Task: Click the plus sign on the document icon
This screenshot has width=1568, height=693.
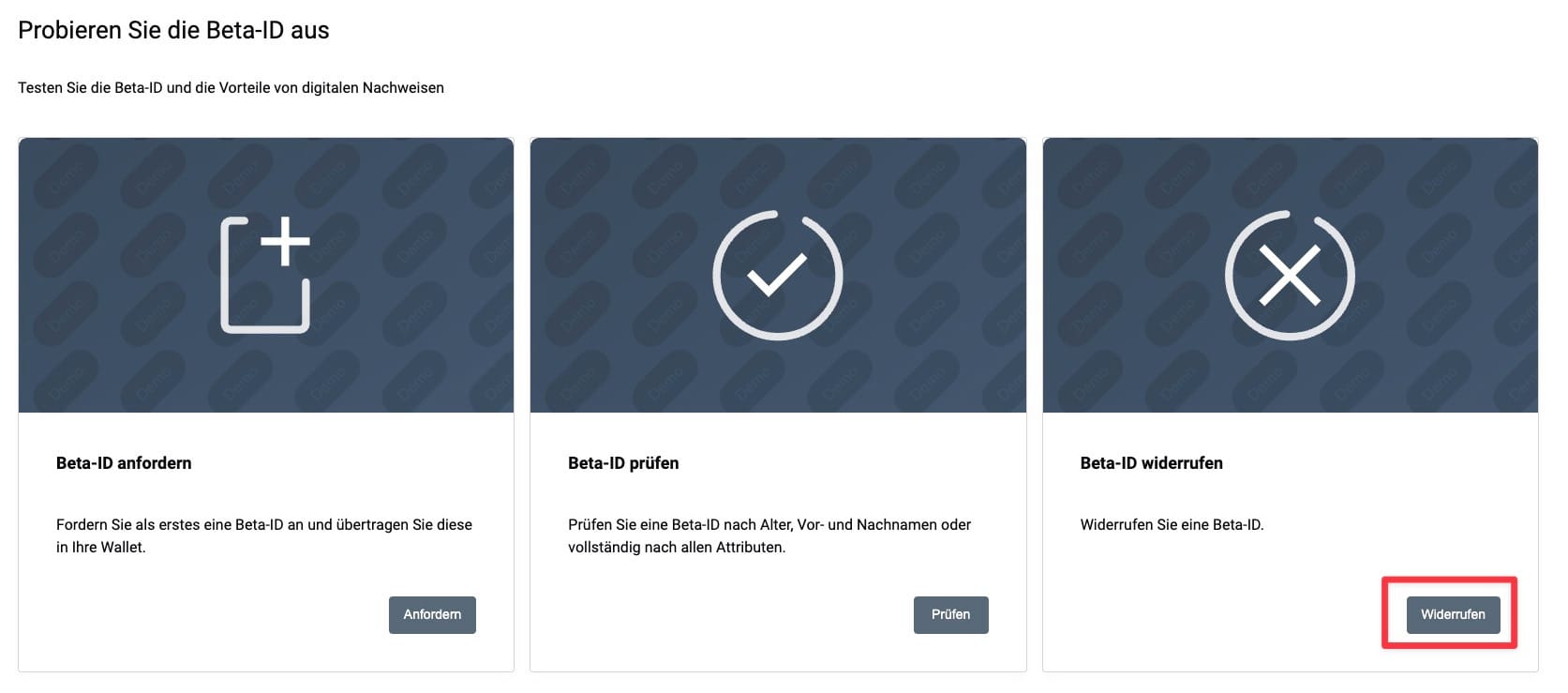Action: (286, 241)
